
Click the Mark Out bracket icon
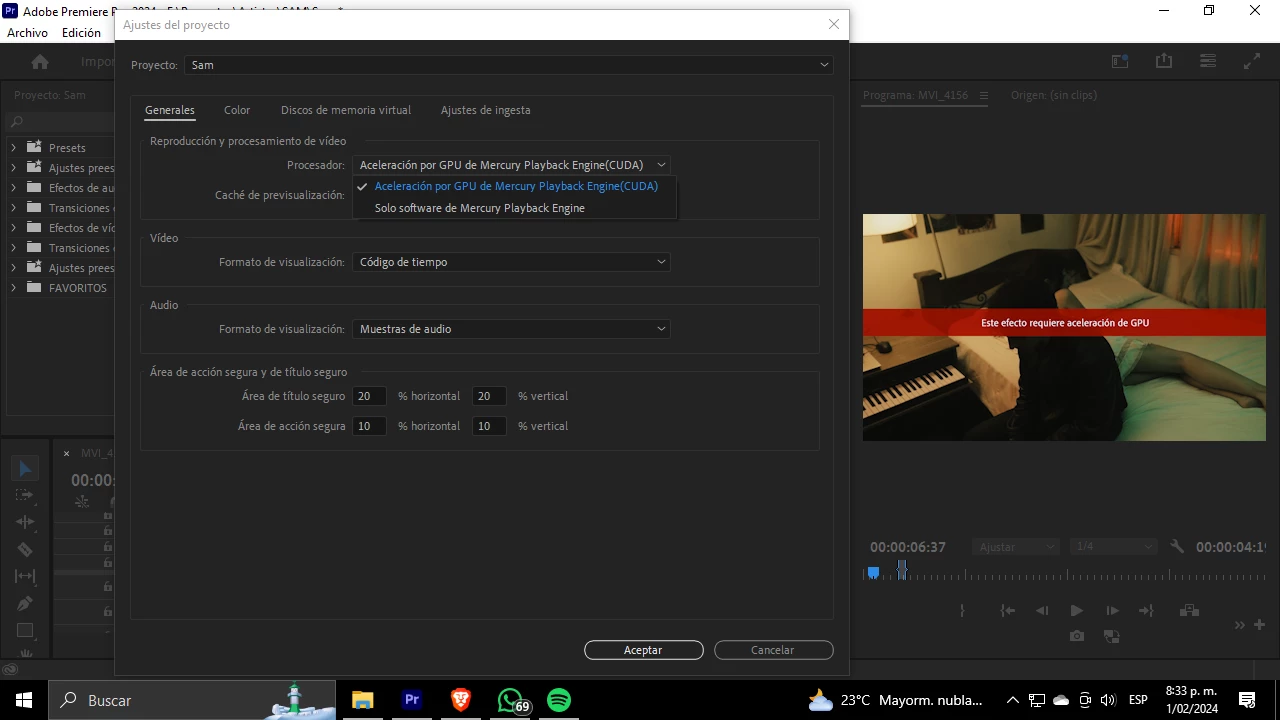click(962, 610)
